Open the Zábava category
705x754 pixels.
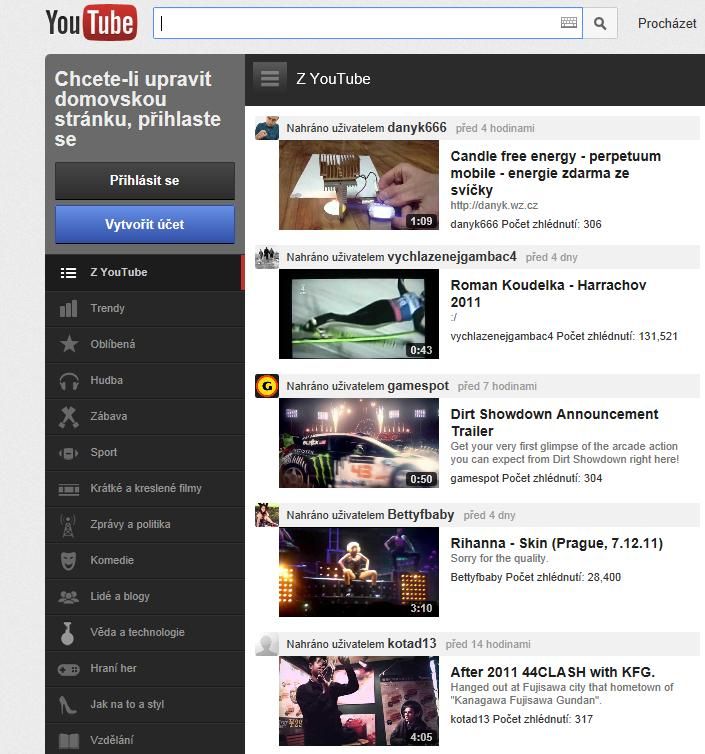click(145, 416)
